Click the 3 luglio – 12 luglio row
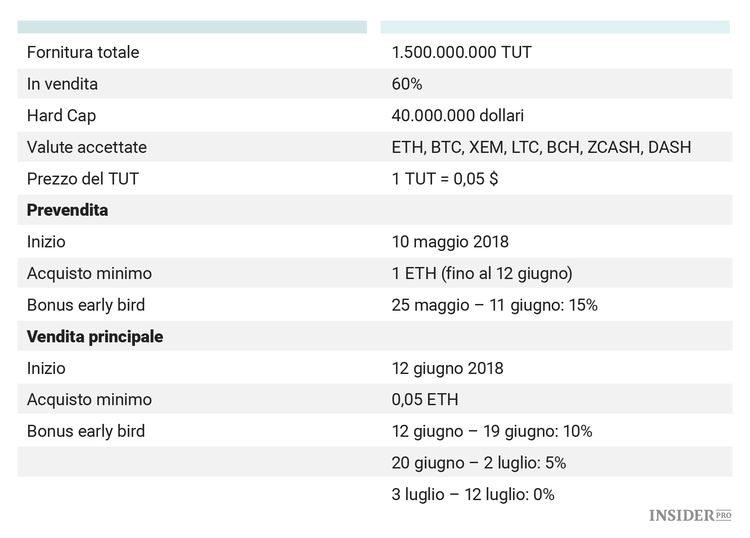This screenshot has width=750, height=538. tap(473, 494)
